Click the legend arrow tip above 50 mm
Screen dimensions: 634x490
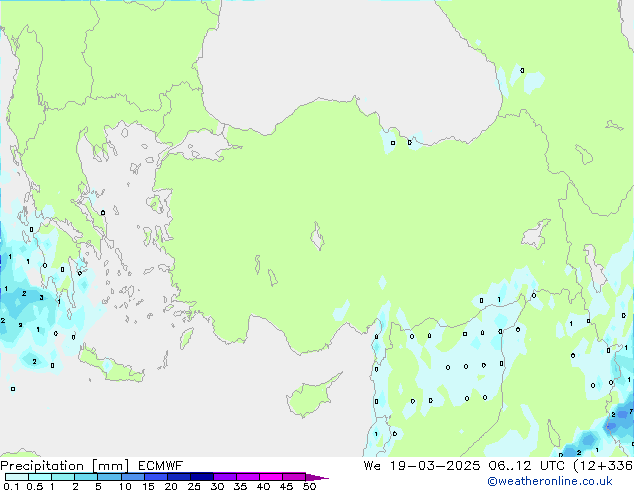(317, 477)
